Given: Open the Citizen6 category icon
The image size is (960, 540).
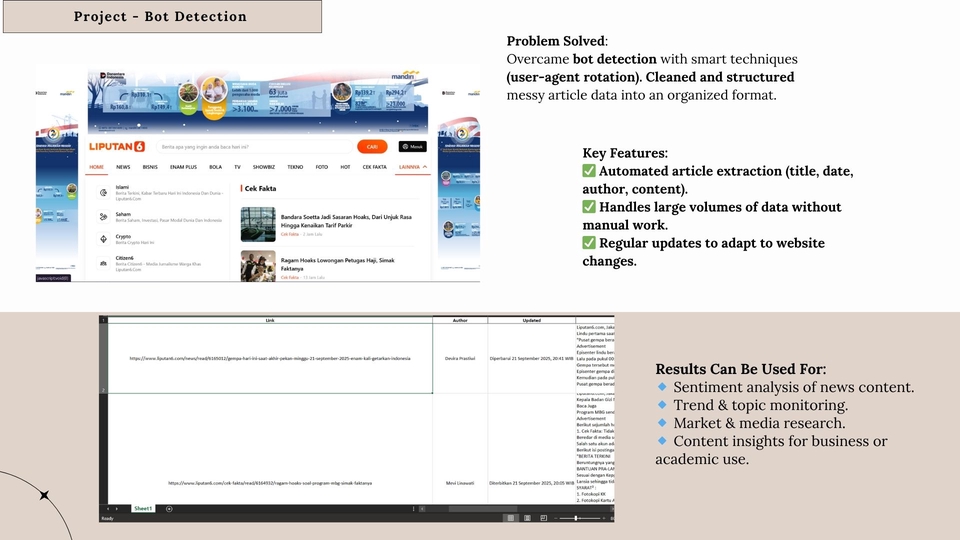Looking at the screenshot, I should click(x=104, y=261).
